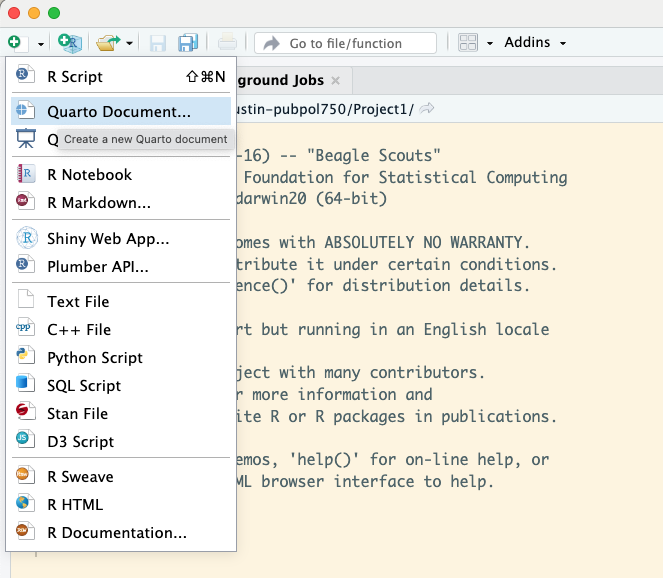663x578 pixels.
Task: Choose R Script from the menu
Action: (121, 77)
